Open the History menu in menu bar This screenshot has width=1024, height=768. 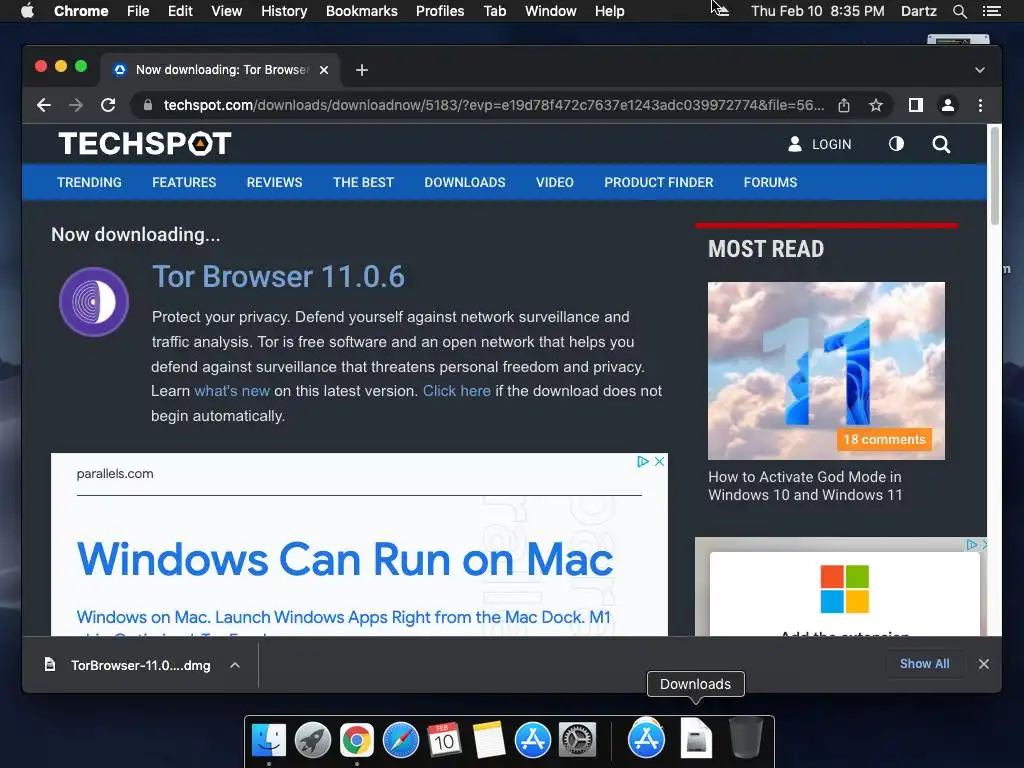(284, 11)
